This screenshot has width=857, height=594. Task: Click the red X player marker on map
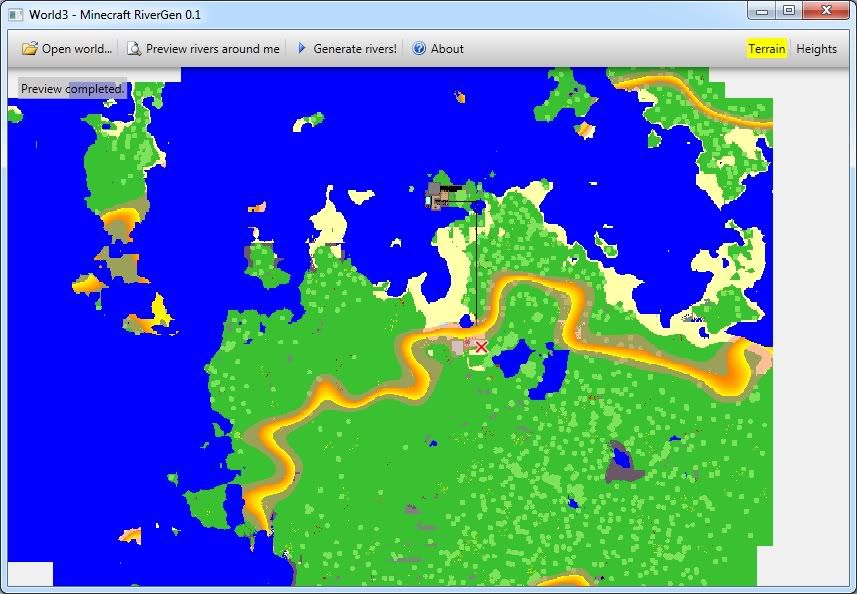coord(481,347)
